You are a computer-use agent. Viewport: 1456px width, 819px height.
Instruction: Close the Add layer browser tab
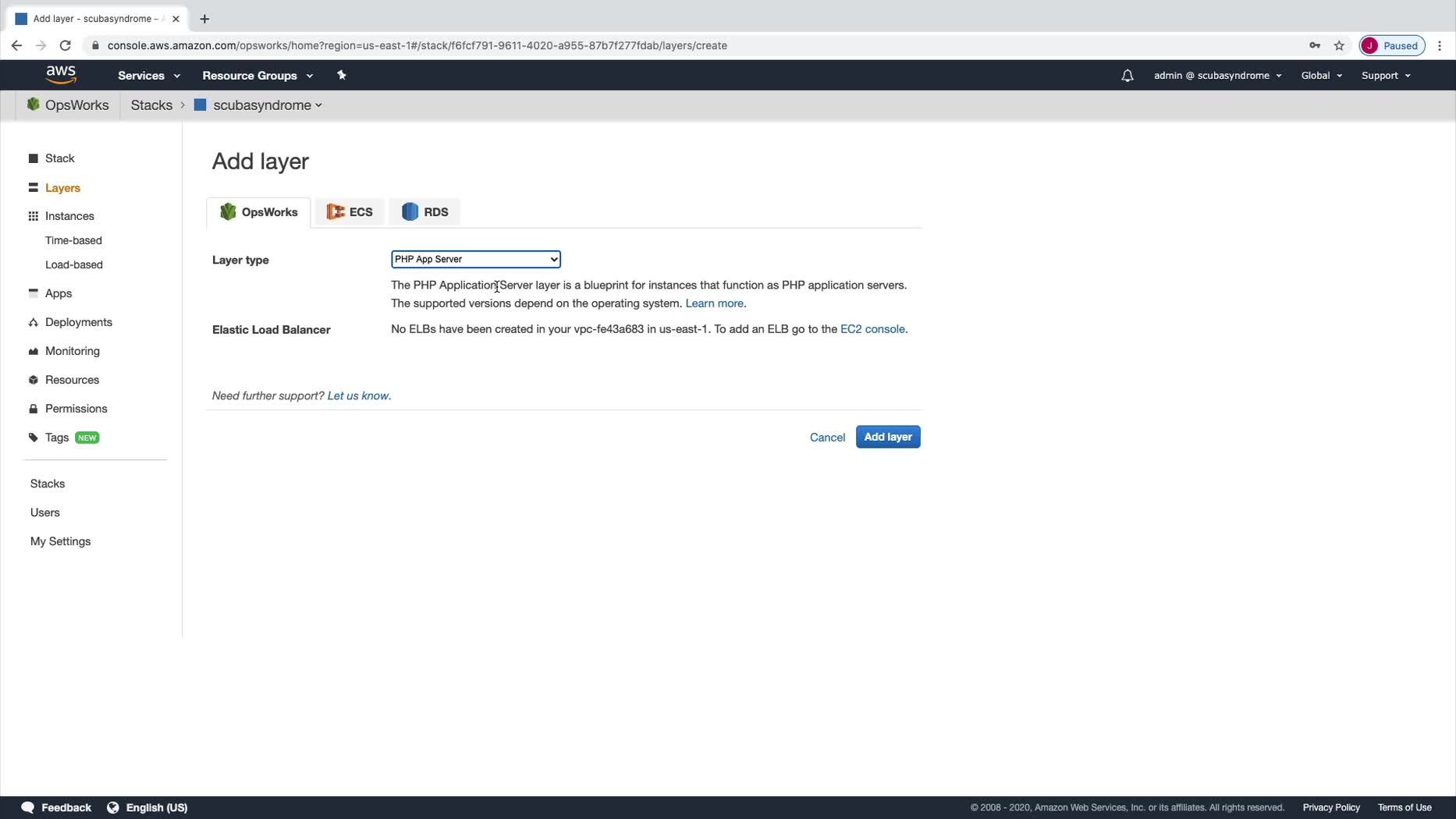(176, 19)
